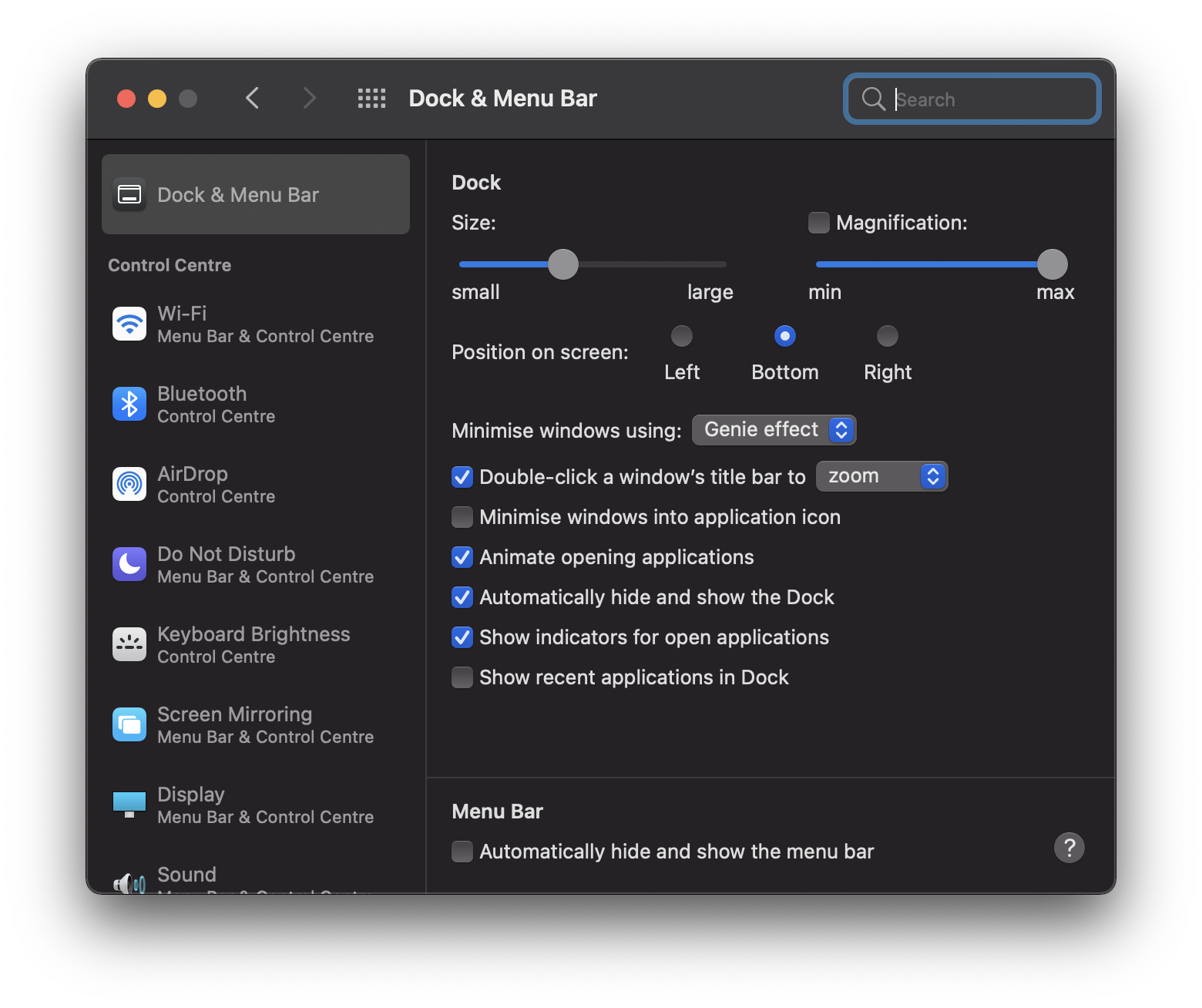Select the Keyboard Brightness icon
Image resolution: width=1202 pixels, height=1008 pixels.
[x=129, y=645]
